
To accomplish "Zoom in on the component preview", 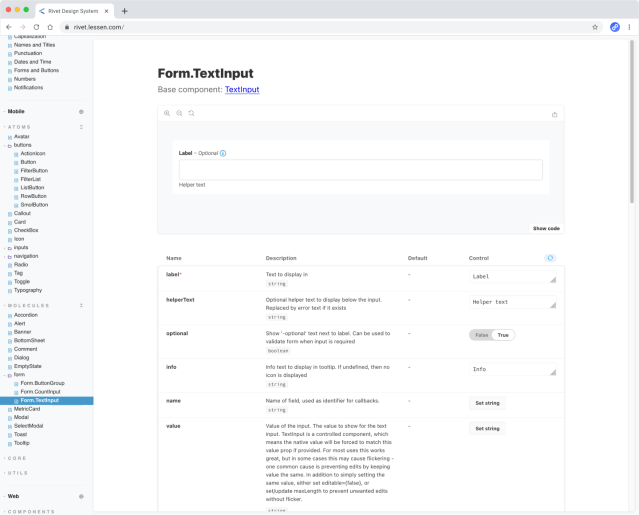I will pyautogui.click(x=167, y=114).
